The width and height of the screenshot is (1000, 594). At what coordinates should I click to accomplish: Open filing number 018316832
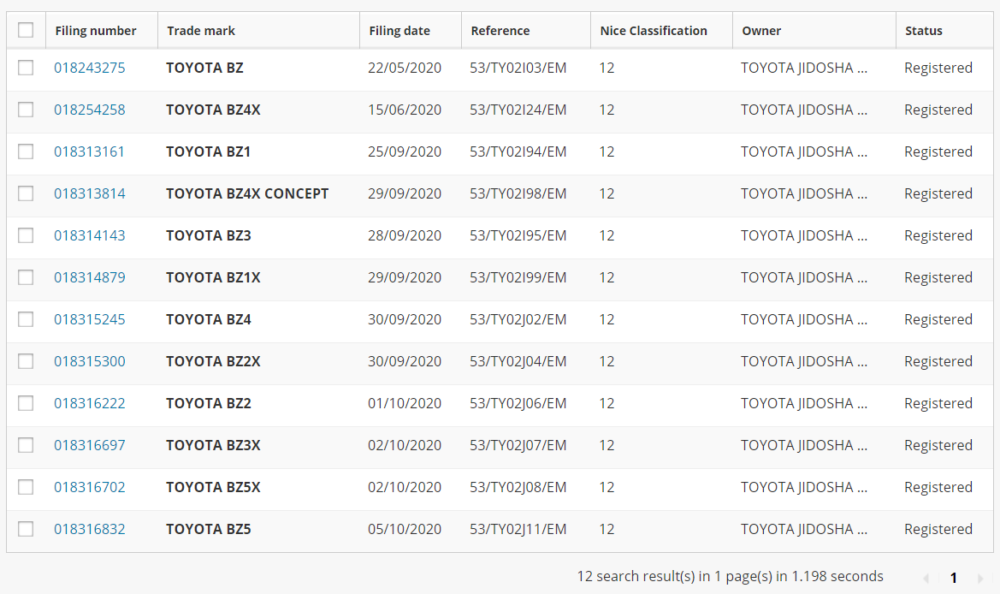(89, 529)
